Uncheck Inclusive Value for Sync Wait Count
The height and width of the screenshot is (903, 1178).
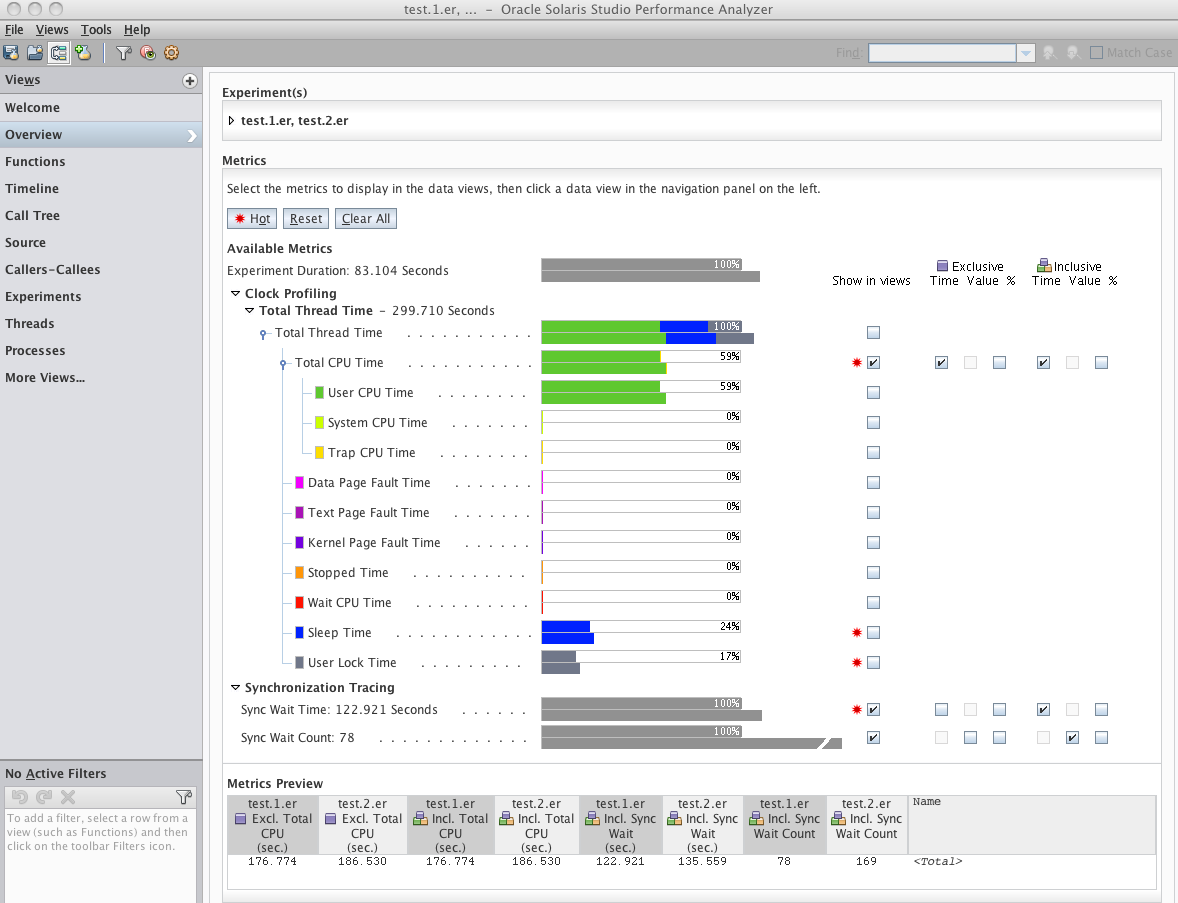(1073, 738)
